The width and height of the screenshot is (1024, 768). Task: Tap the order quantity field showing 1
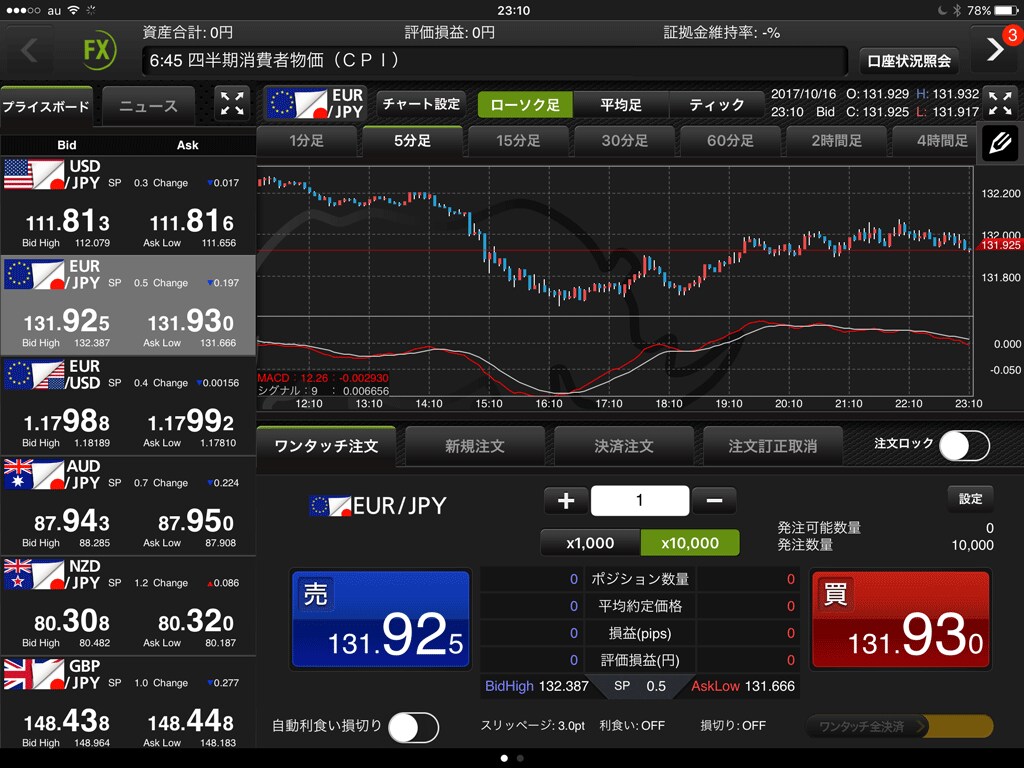click(640, 501)
